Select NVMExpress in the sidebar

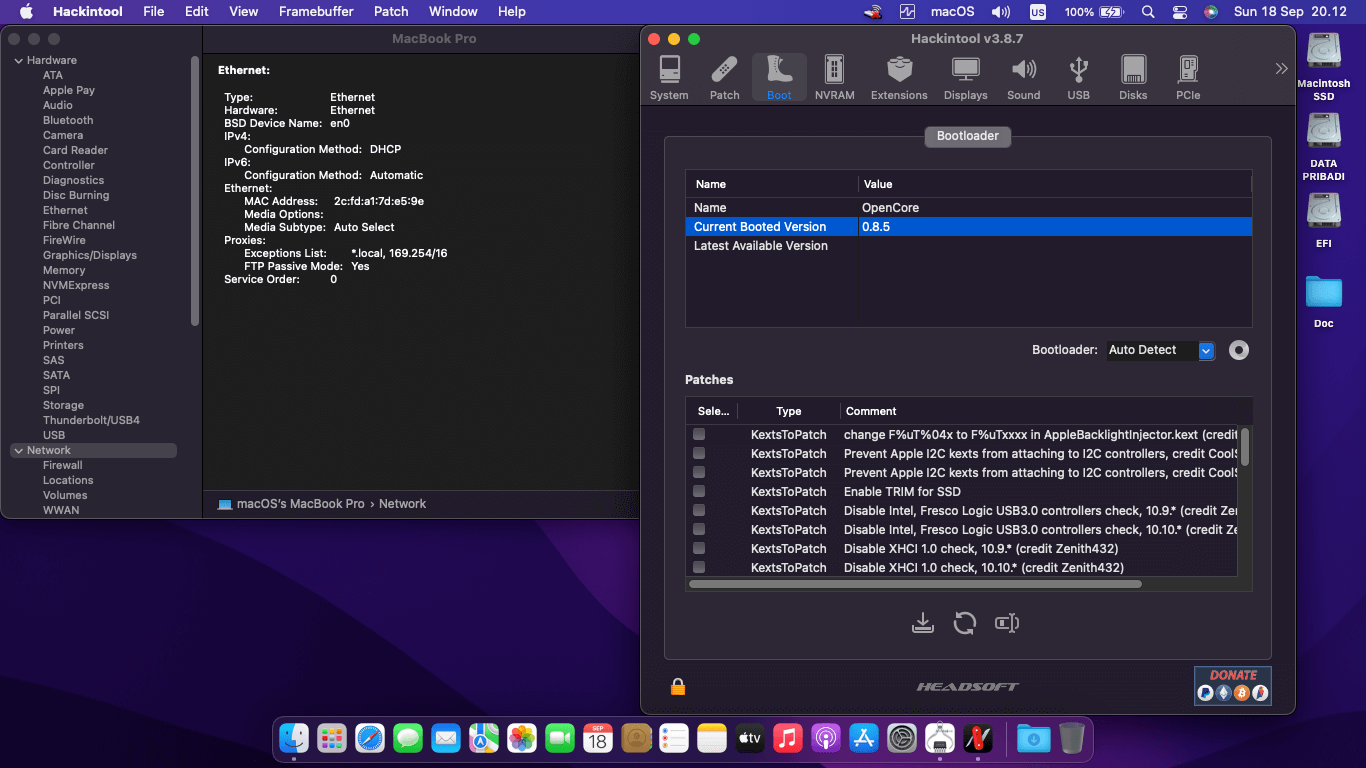pyautogui.click(x=76, y=285)
